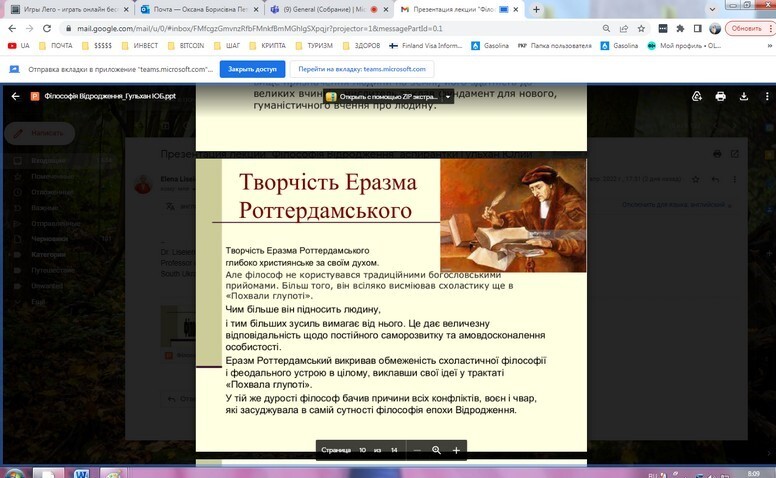
Task: Zoom out with the minus button
Action: 414,451
